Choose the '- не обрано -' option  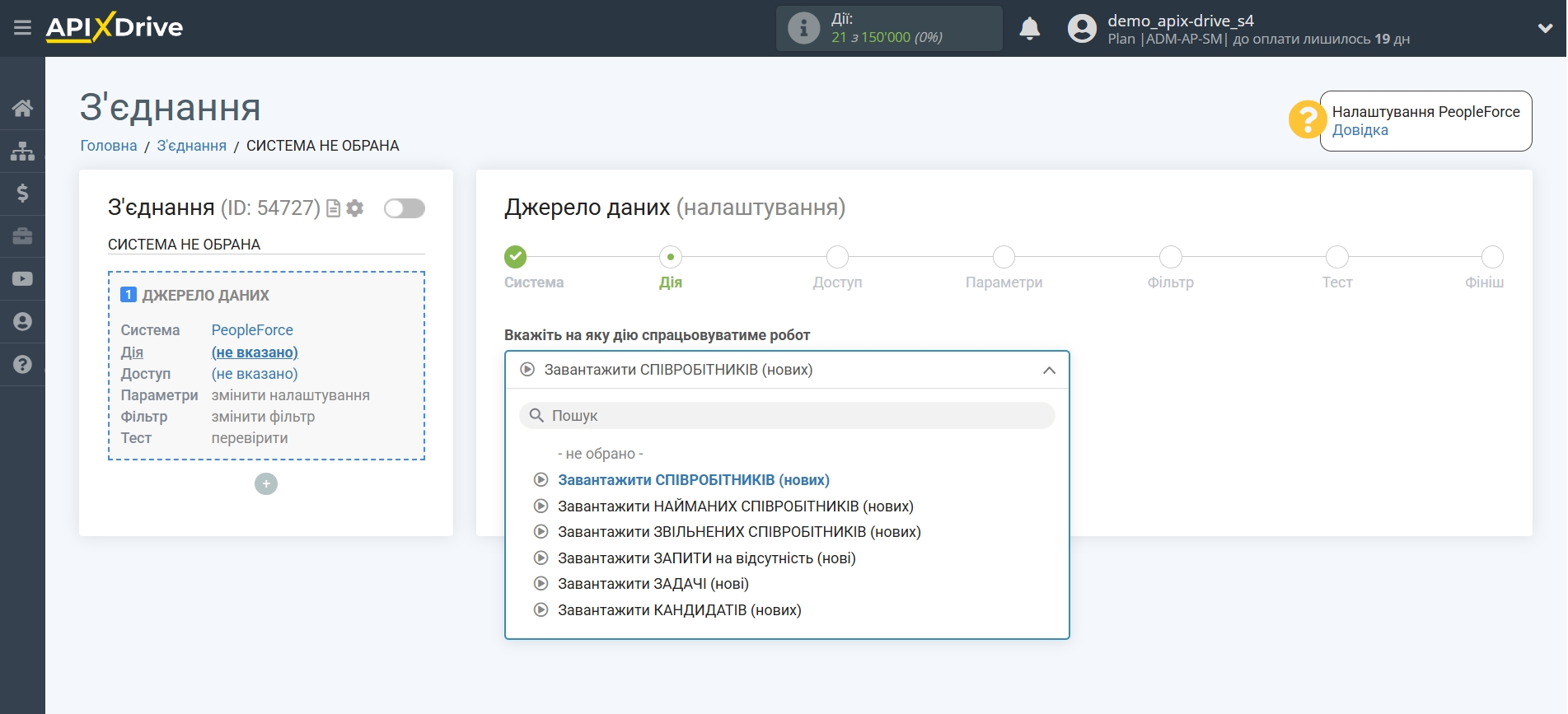click(600, 454)
